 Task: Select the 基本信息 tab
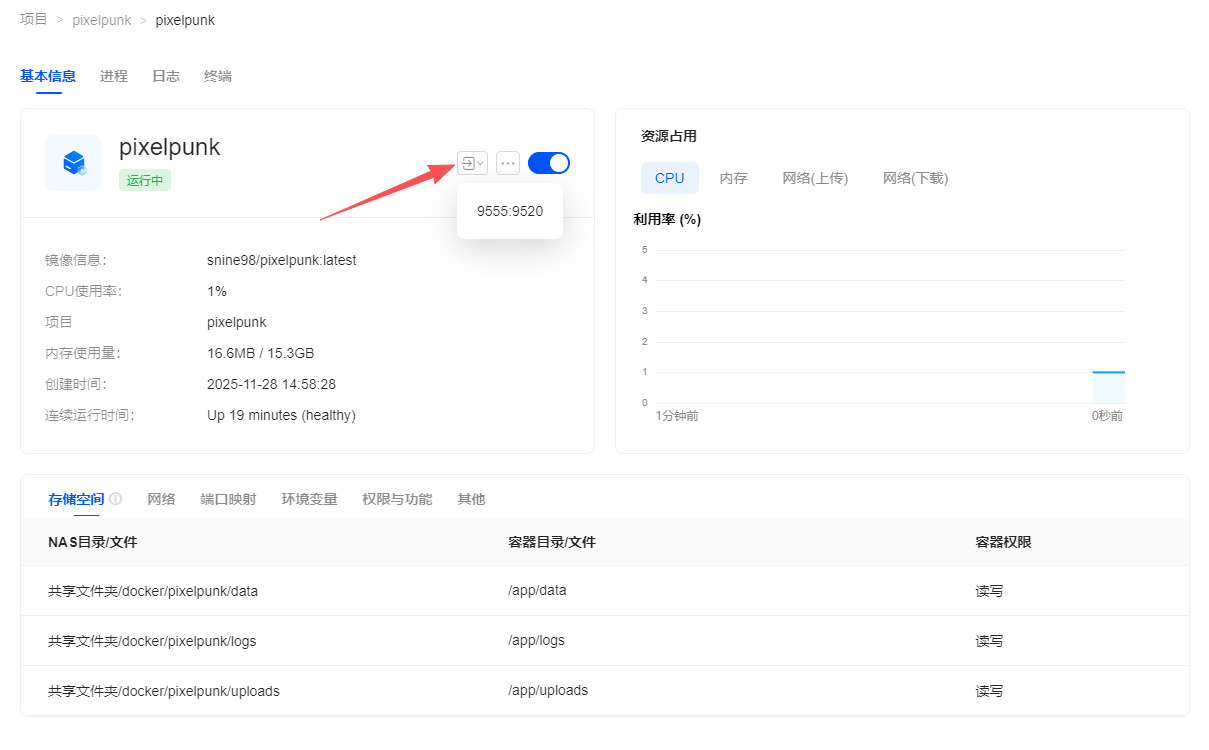pos(48,76)
